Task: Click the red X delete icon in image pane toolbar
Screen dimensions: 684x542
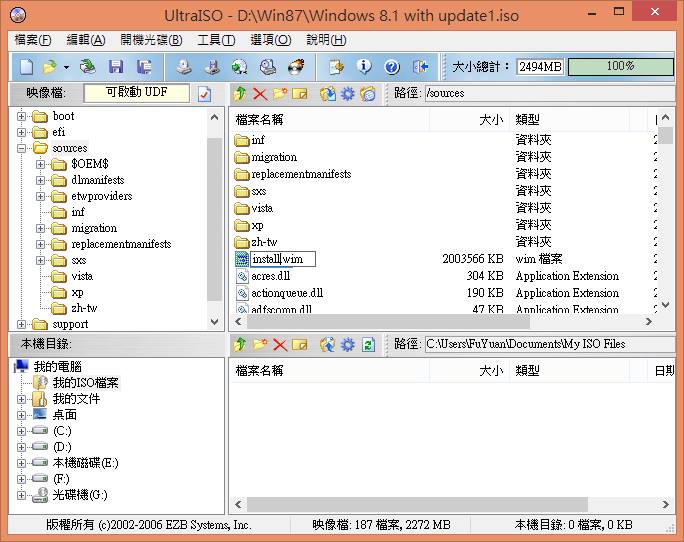Action: (x=260, y=94)
